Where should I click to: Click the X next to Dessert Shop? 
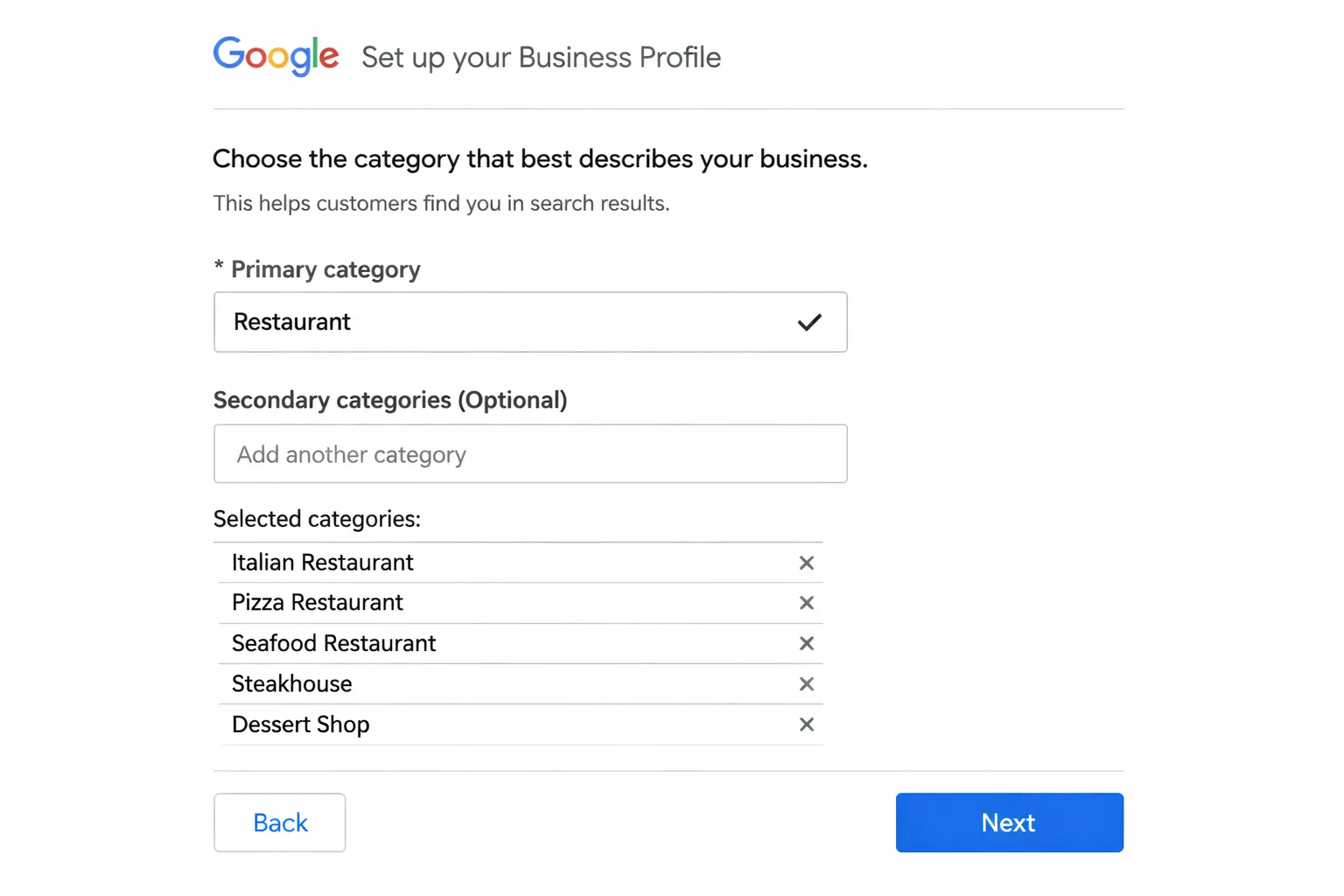(x=806, y=724)
